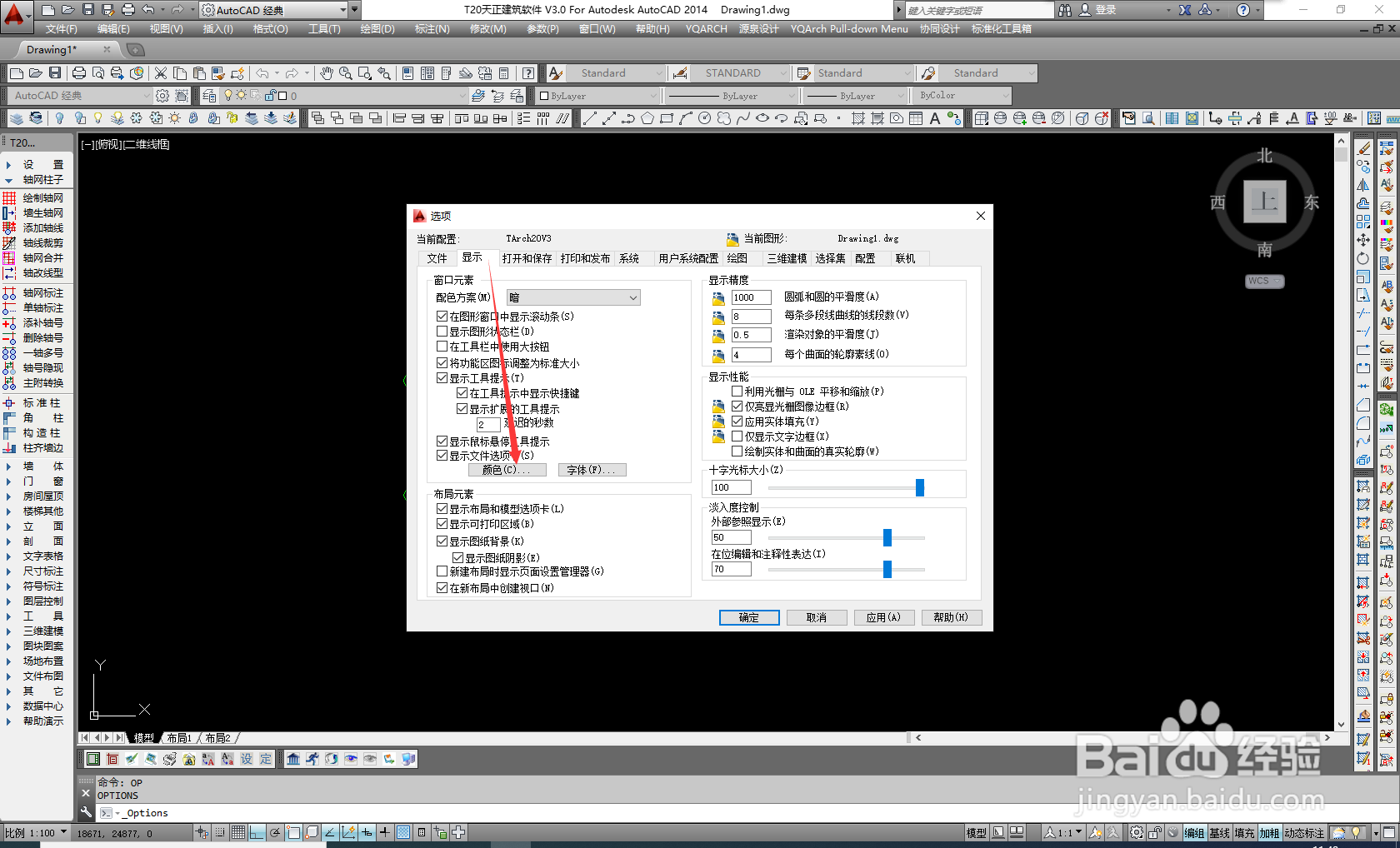The image size is (1400, 848).
Task: Click the command line wrench icon
Action: [x=86, y=812]
